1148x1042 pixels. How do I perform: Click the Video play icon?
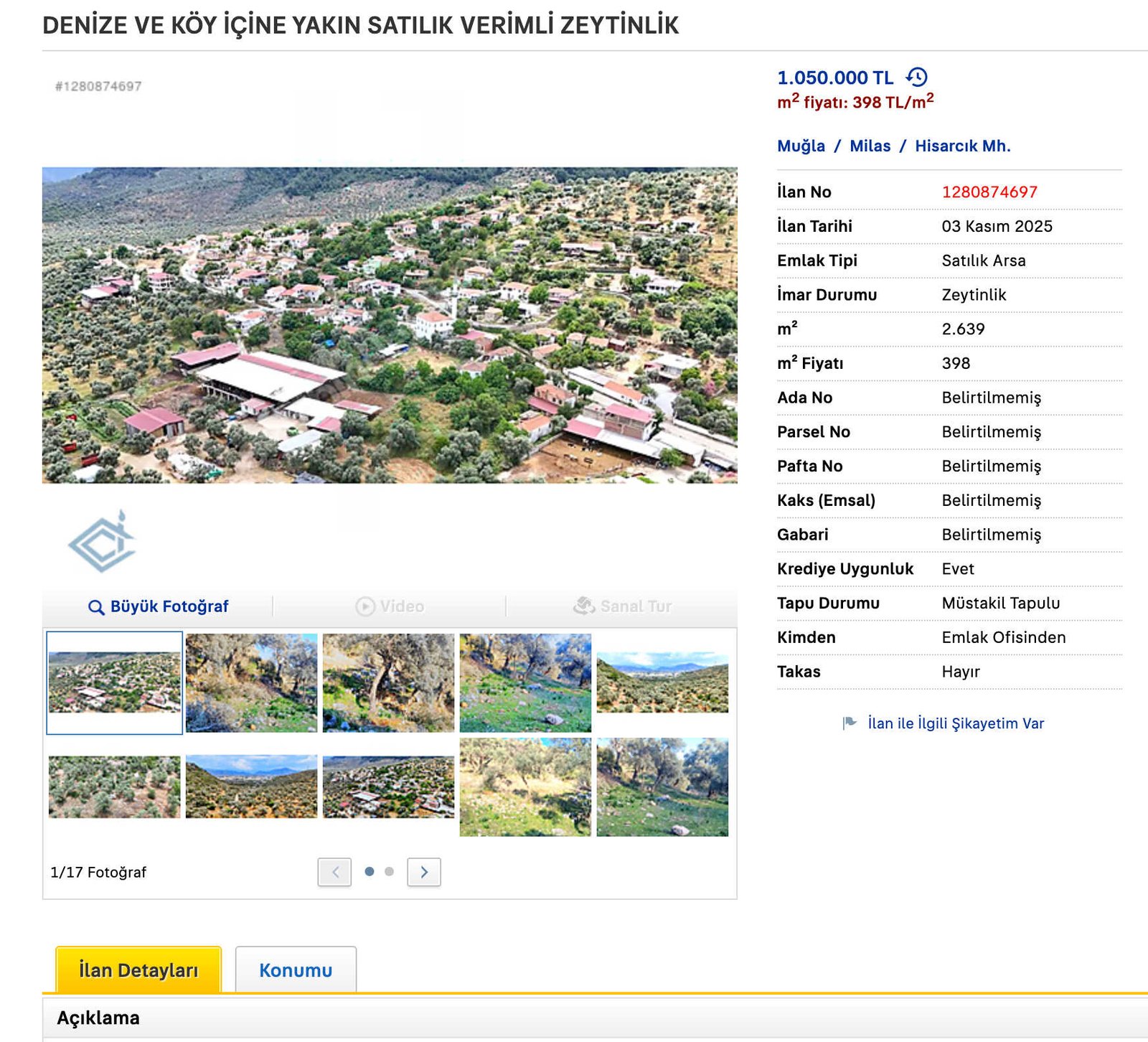click(365, 606)
